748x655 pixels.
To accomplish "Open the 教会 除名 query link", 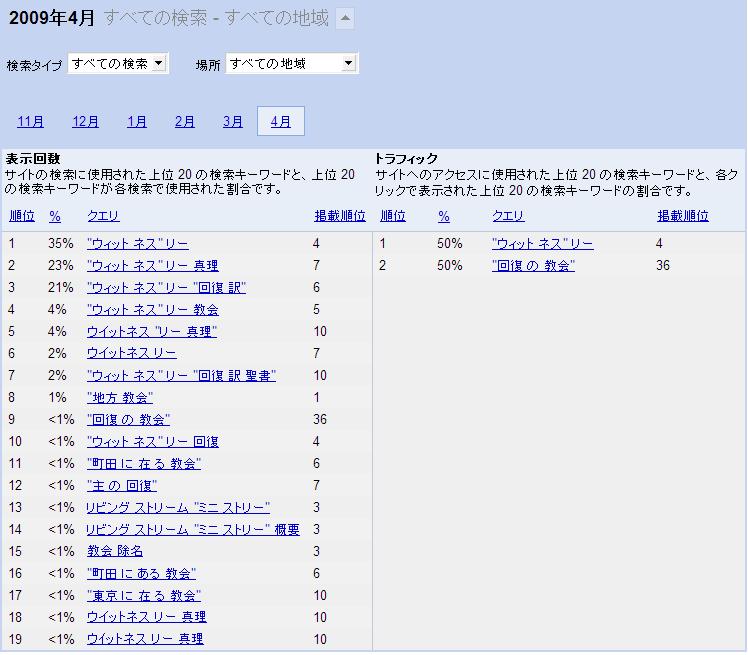I will point(115,551).
